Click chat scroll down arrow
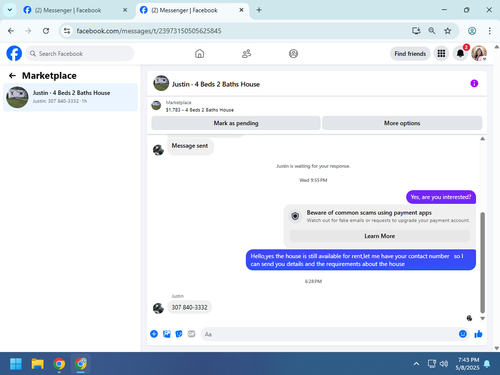500x375 pixels. click(482, 318)
